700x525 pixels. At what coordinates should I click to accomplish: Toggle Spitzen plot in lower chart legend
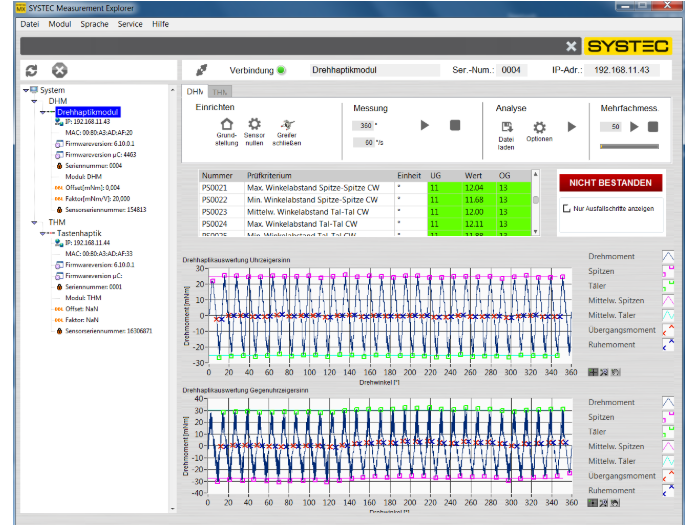[668, 417]
